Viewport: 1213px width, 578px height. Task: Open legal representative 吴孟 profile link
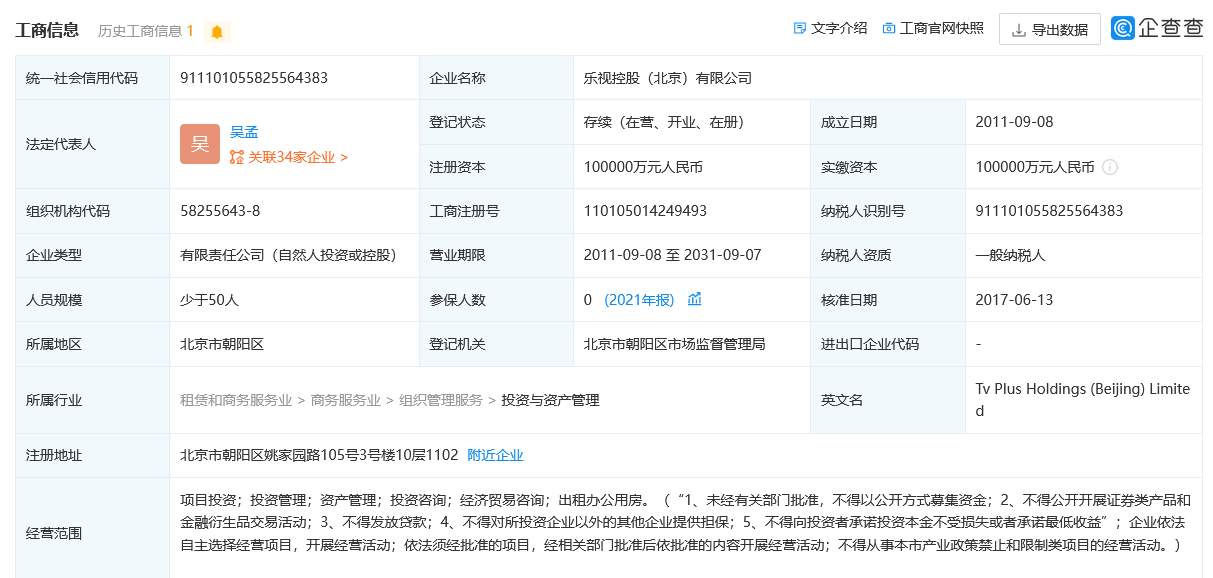coord(244,132)
